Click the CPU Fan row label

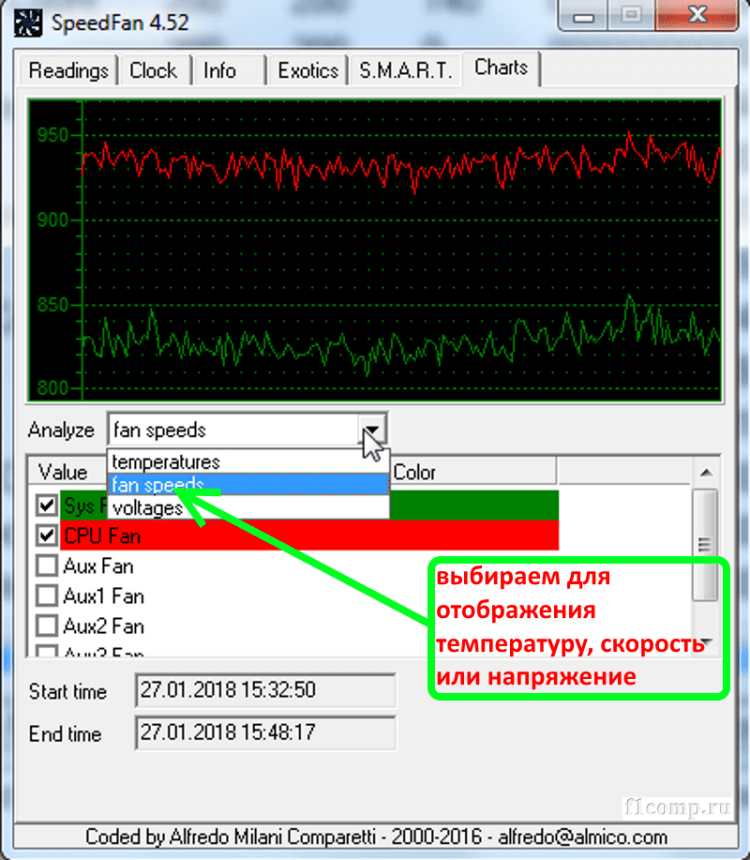coord(103,536)
